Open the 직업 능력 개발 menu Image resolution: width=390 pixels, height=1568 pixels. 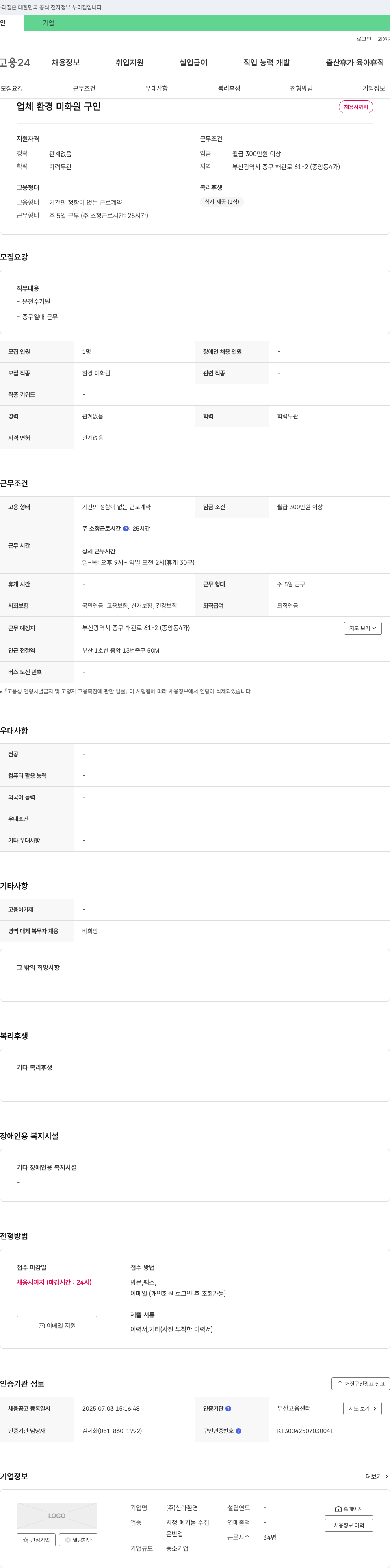click(x=266, y=63)
